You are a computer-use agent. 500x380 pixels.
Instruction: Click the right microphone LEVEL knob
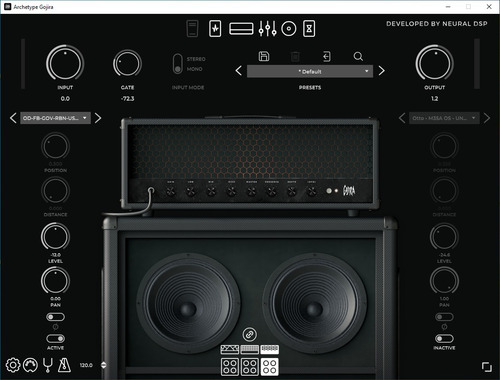444,236
